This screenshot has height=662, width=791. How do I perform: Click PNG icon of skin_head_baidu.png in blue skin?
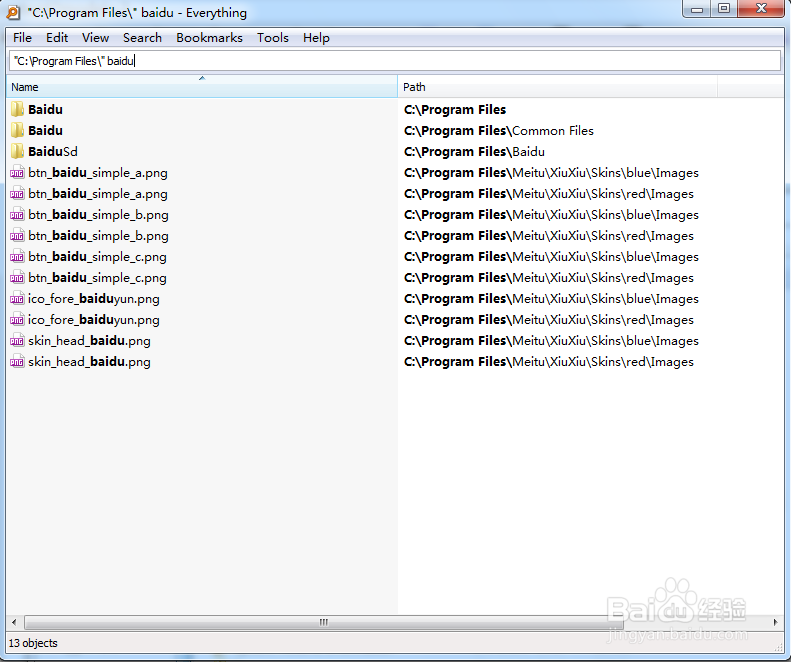(17, 341)
